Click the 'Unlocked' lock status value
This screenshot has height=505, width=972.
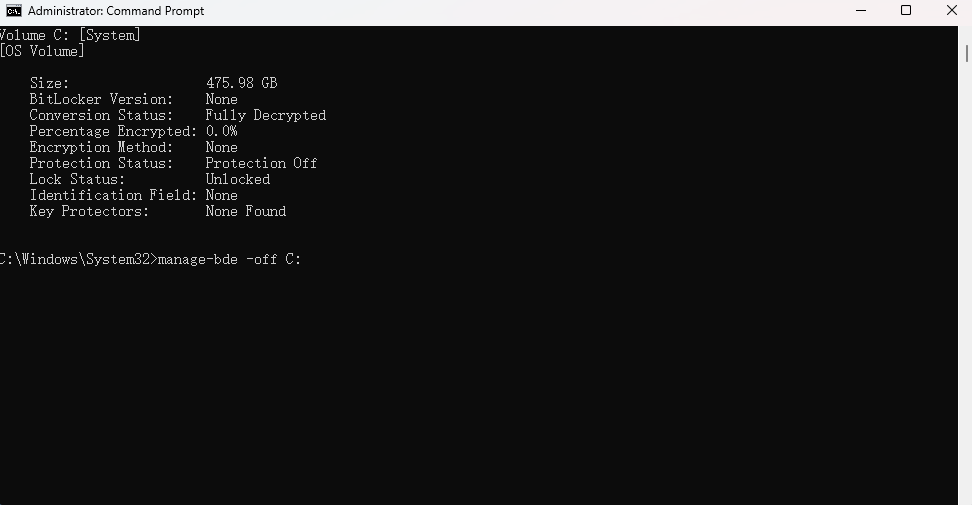pos(237,179)
